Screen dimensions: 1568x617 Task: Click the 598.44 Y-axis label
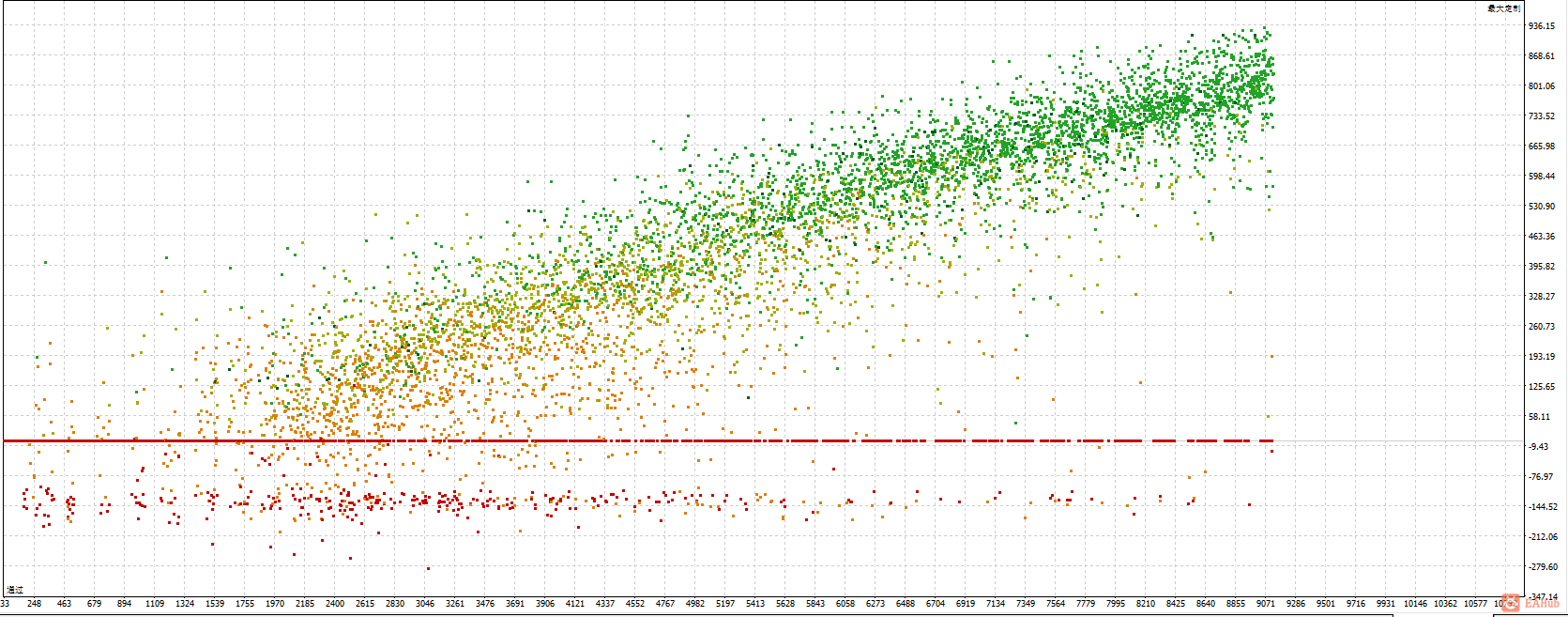pyautogui.click(x=1542, y=177)
